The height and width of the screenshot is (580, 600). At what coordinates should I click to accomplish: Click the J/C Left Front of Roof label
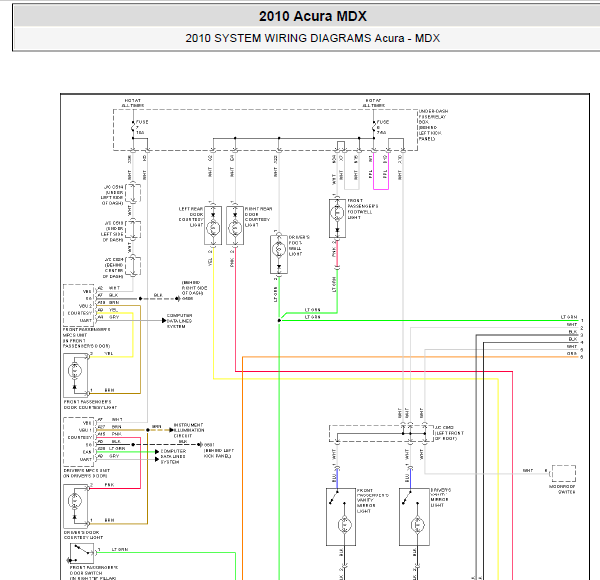click(449, 433)
